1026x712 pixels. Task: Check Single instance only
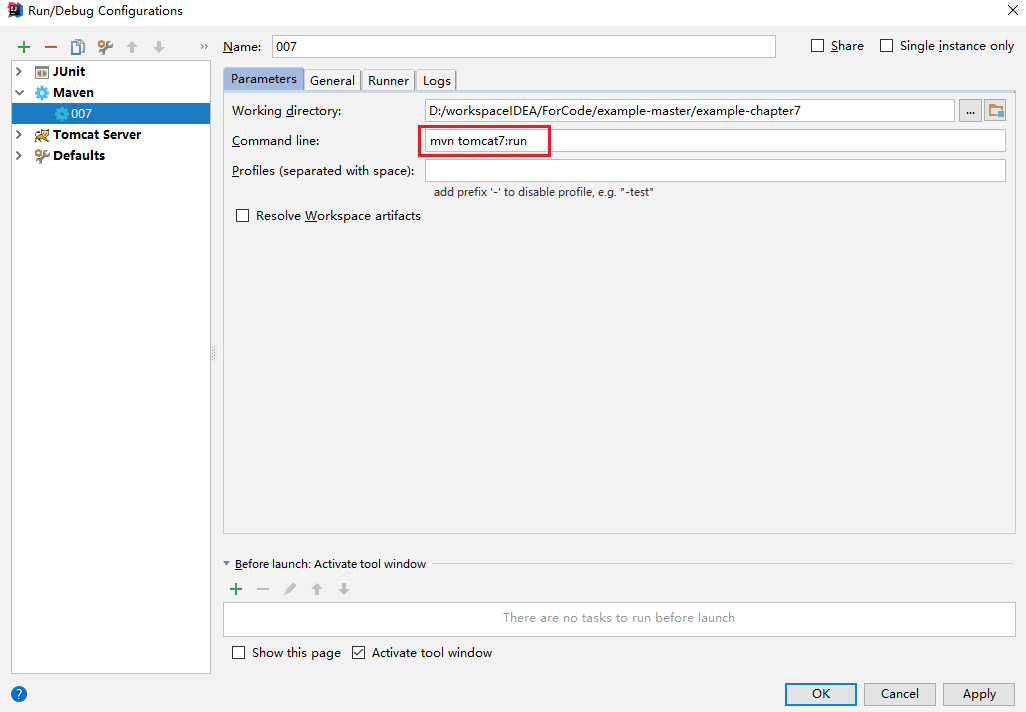click(x=886, y=45)
